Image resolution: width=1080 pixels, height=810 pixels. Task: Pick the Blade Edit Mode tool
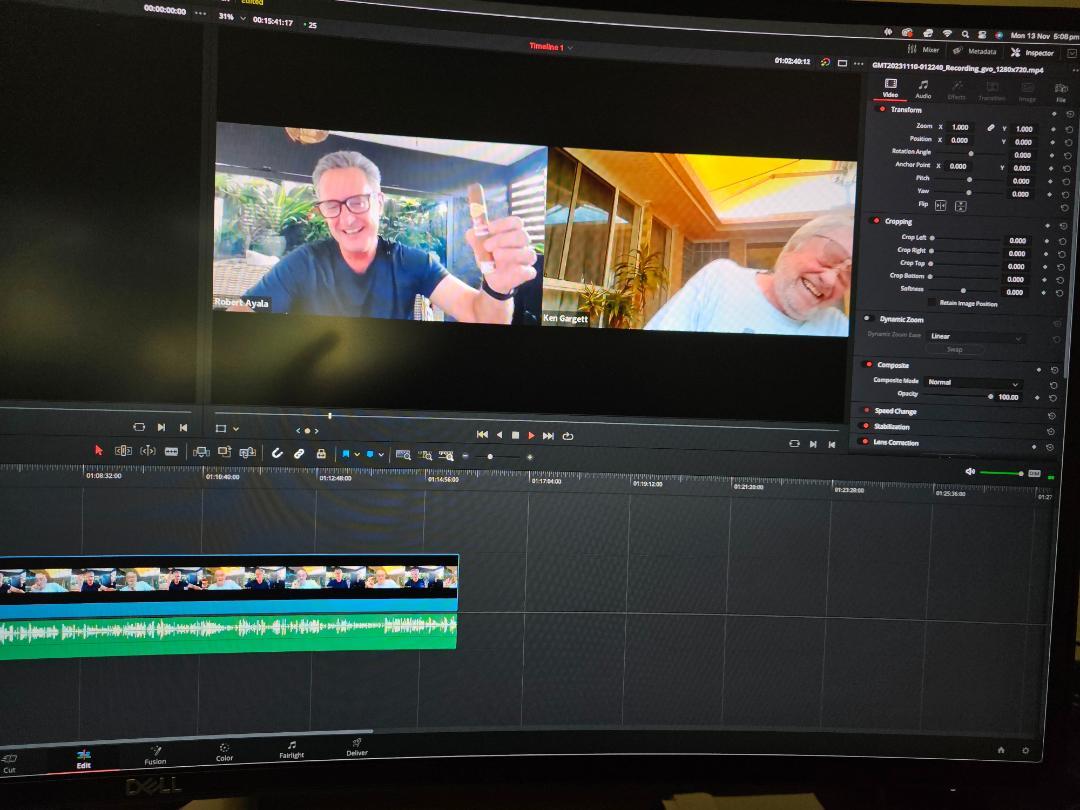click(172, 451)
